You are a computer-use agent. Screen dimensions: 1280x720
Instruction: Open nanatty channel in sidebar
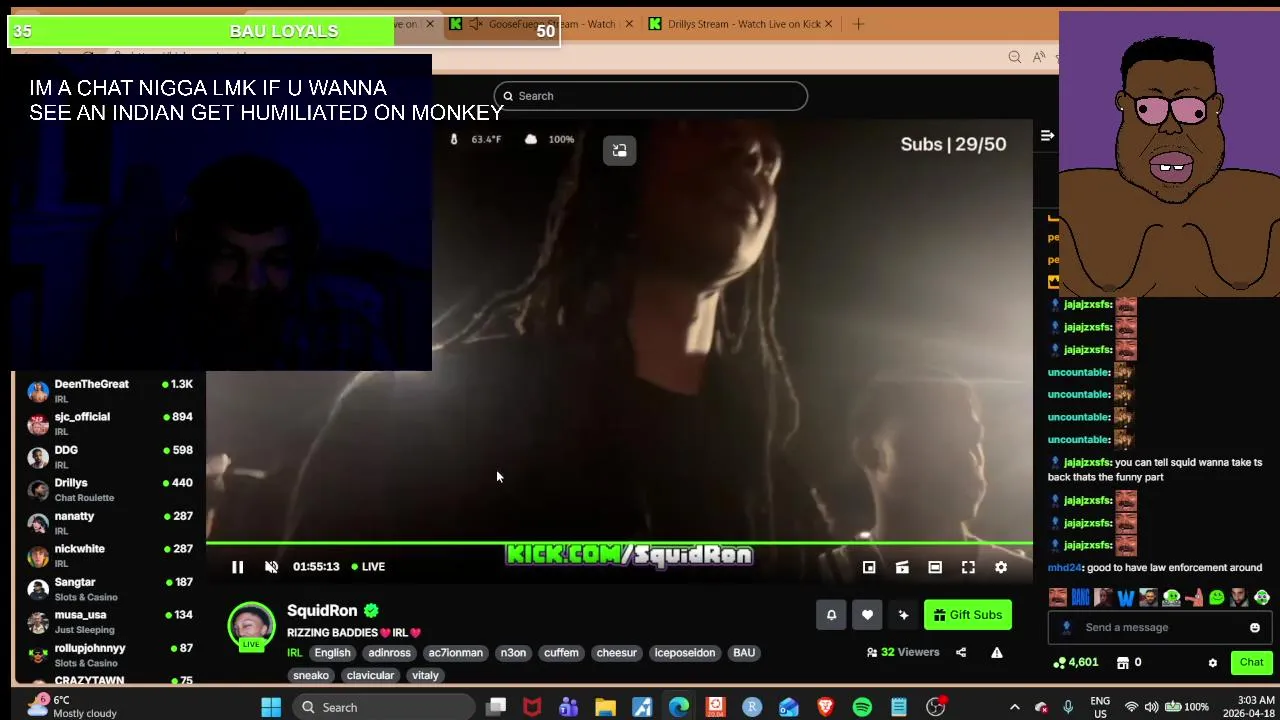tap(110, 523)
